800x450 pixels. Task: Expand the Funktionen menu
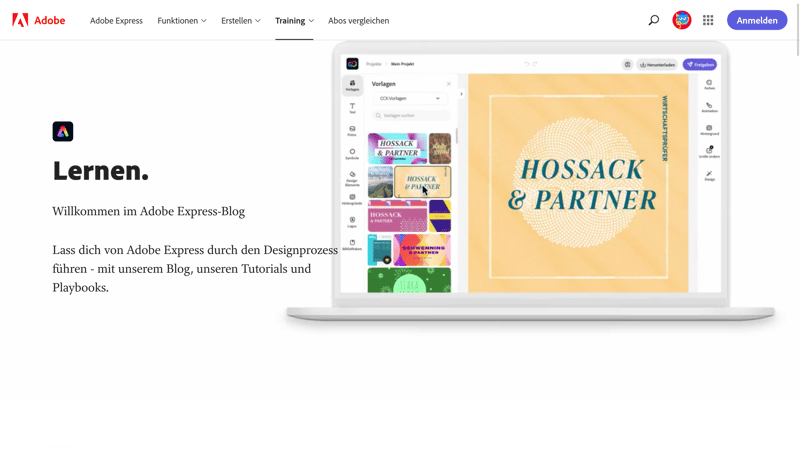(x=182, y=20)
